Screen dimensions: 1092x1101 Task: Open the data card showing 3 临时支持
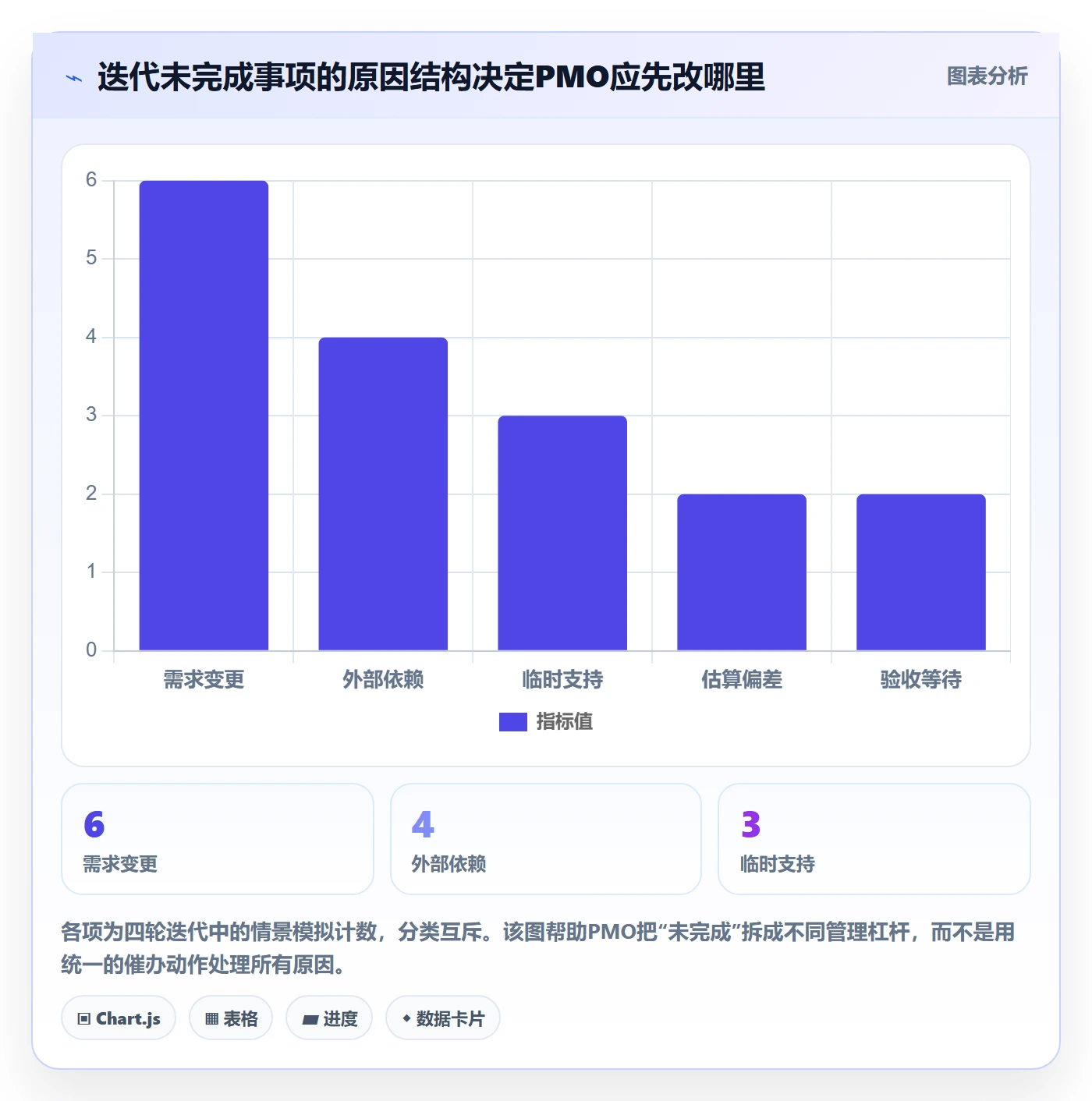[x=874, y=839]
